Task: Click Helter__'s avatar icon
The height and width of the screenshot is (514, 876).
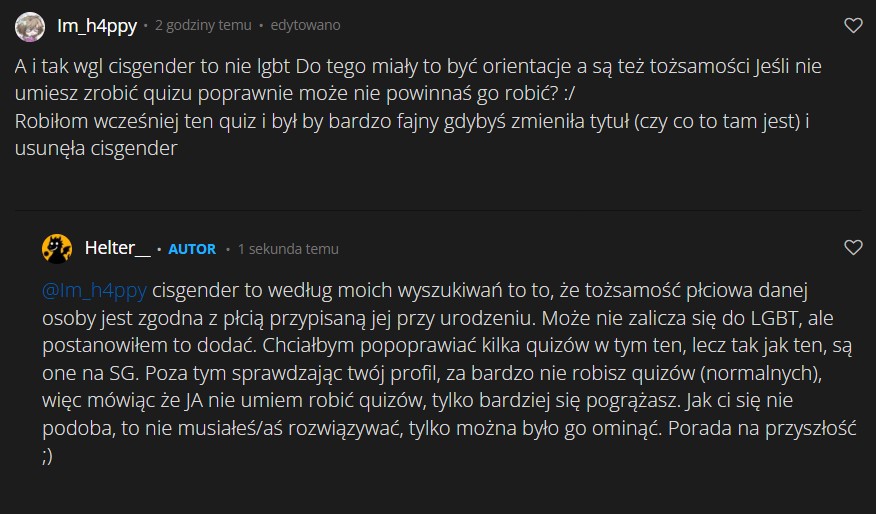Action: [57, 247]
